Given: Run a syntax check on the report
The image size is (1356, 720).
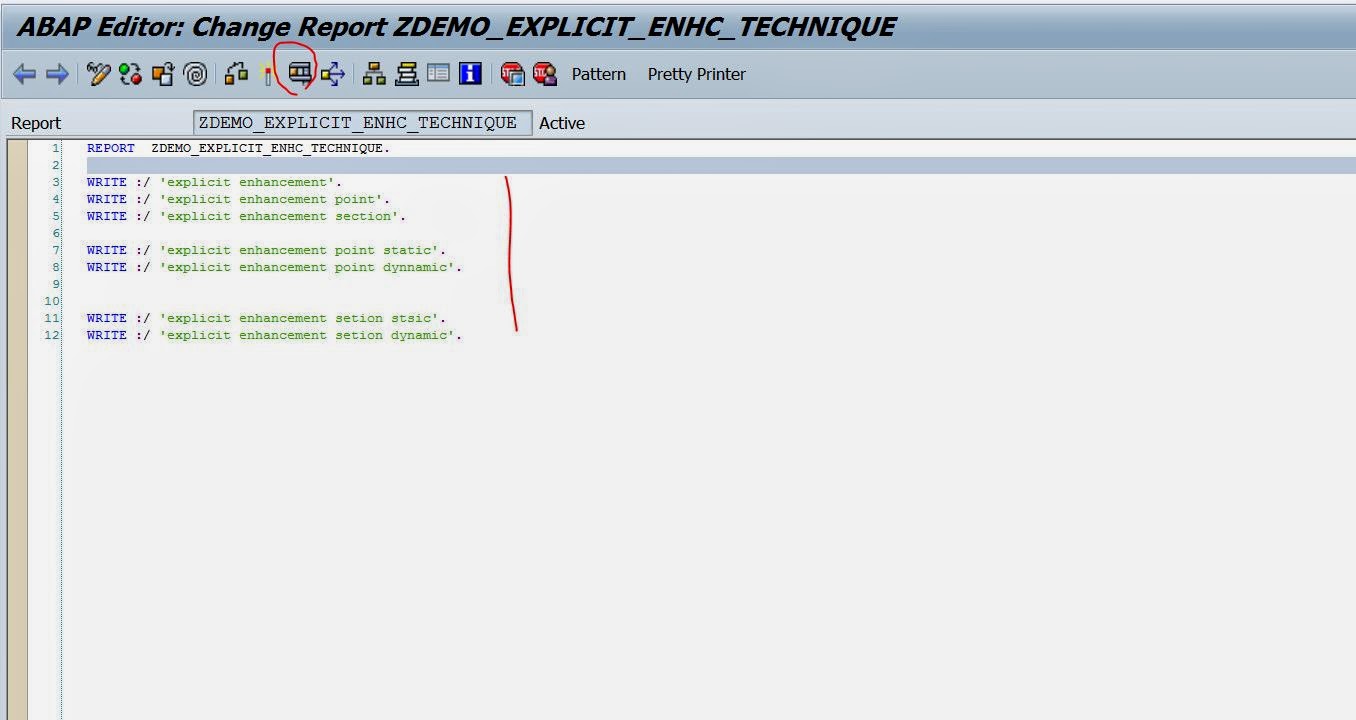Looking at the screenshot, I should pyautogui.click(x=129, y=74).
